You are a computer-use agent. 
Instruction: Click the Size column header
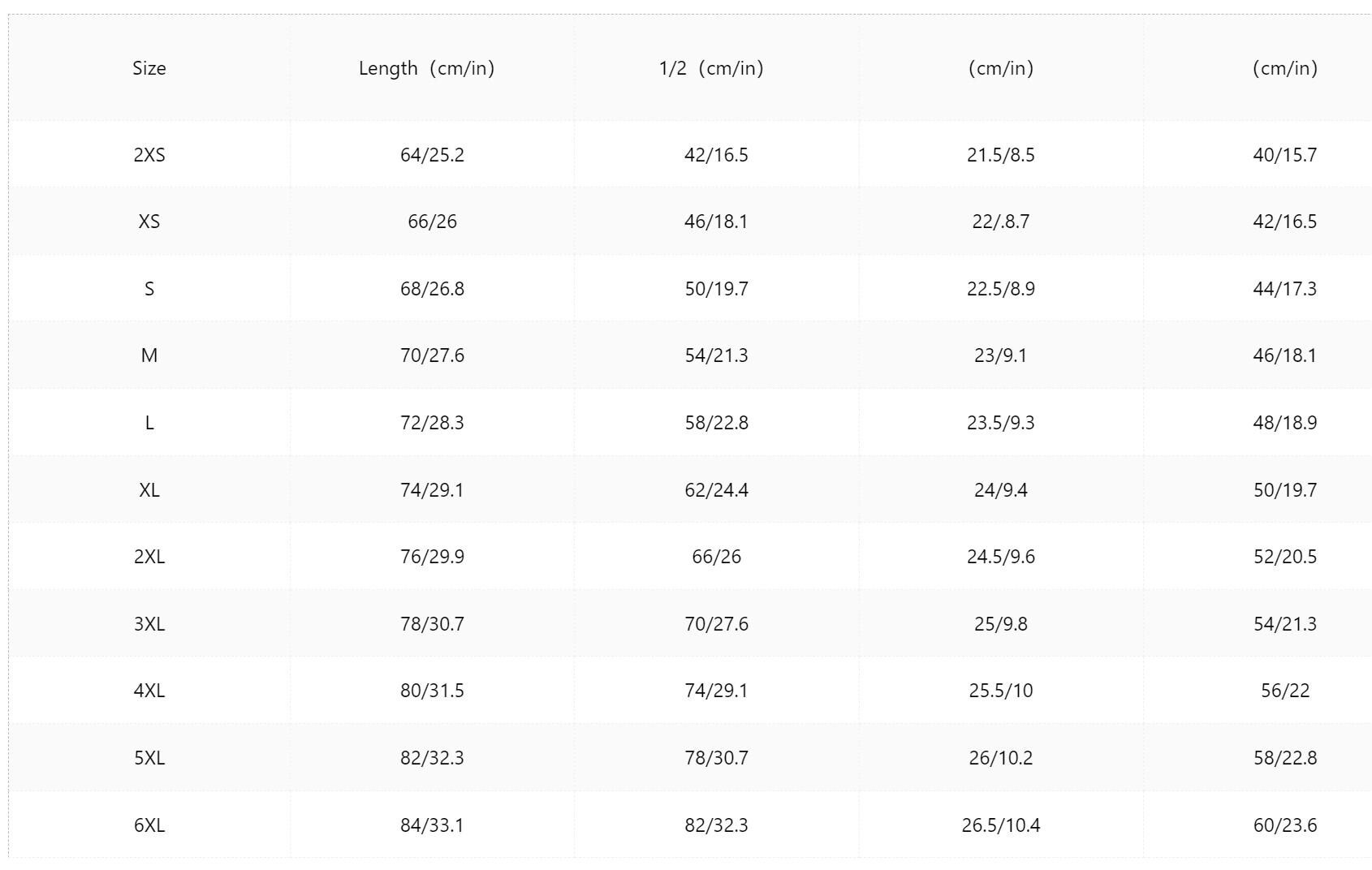pos(149,68)
